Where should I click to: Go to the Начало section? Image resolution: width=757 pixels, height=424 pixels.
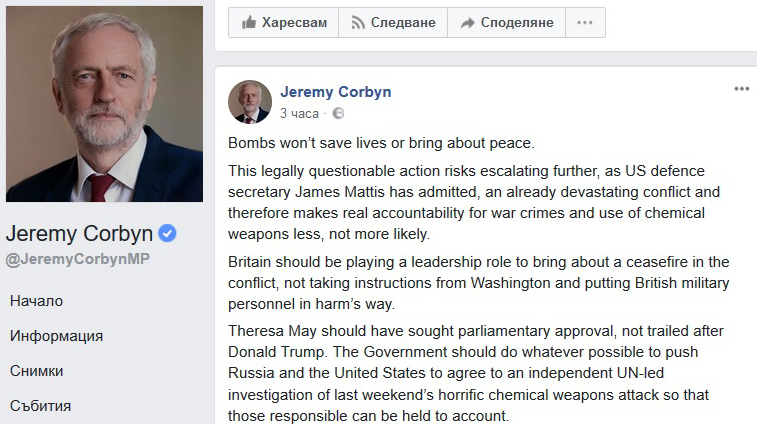click(x=37, y=300)
